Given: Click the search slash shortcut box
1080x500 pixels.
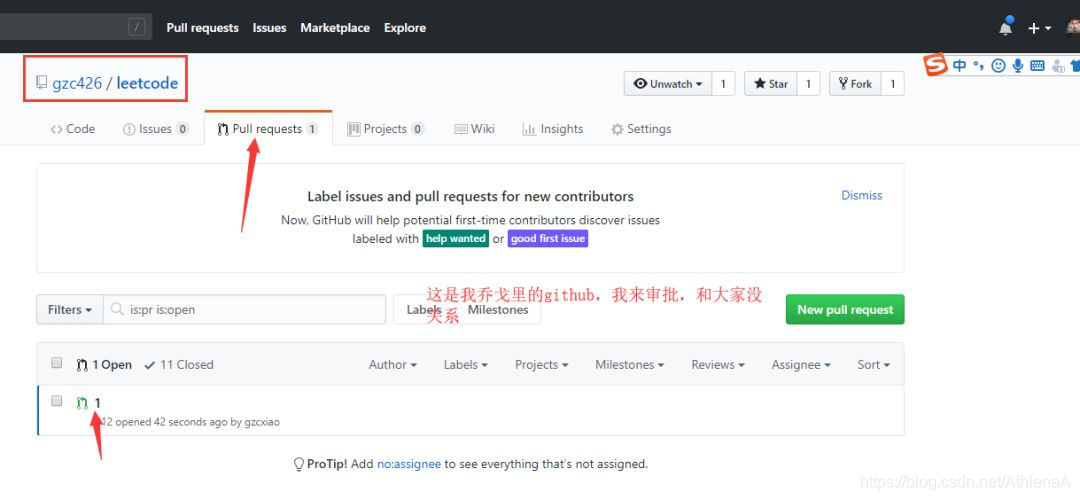Looking at the screenshot, I should click(x=137, y=28).
